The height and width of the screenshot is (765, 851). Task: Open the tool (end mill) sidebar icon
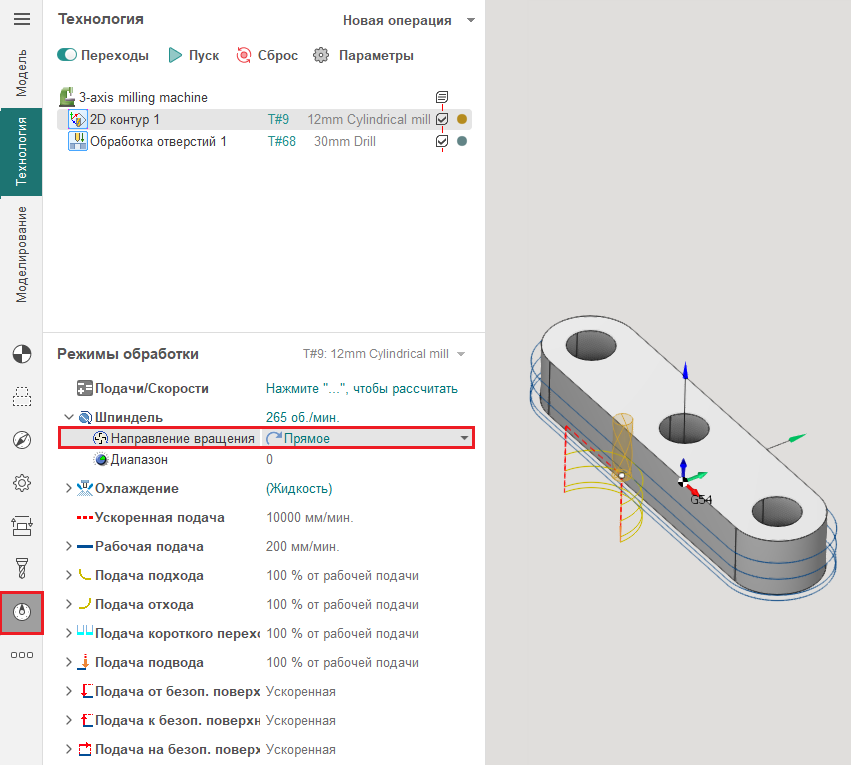pyautogui.click(x=21, y=568)
